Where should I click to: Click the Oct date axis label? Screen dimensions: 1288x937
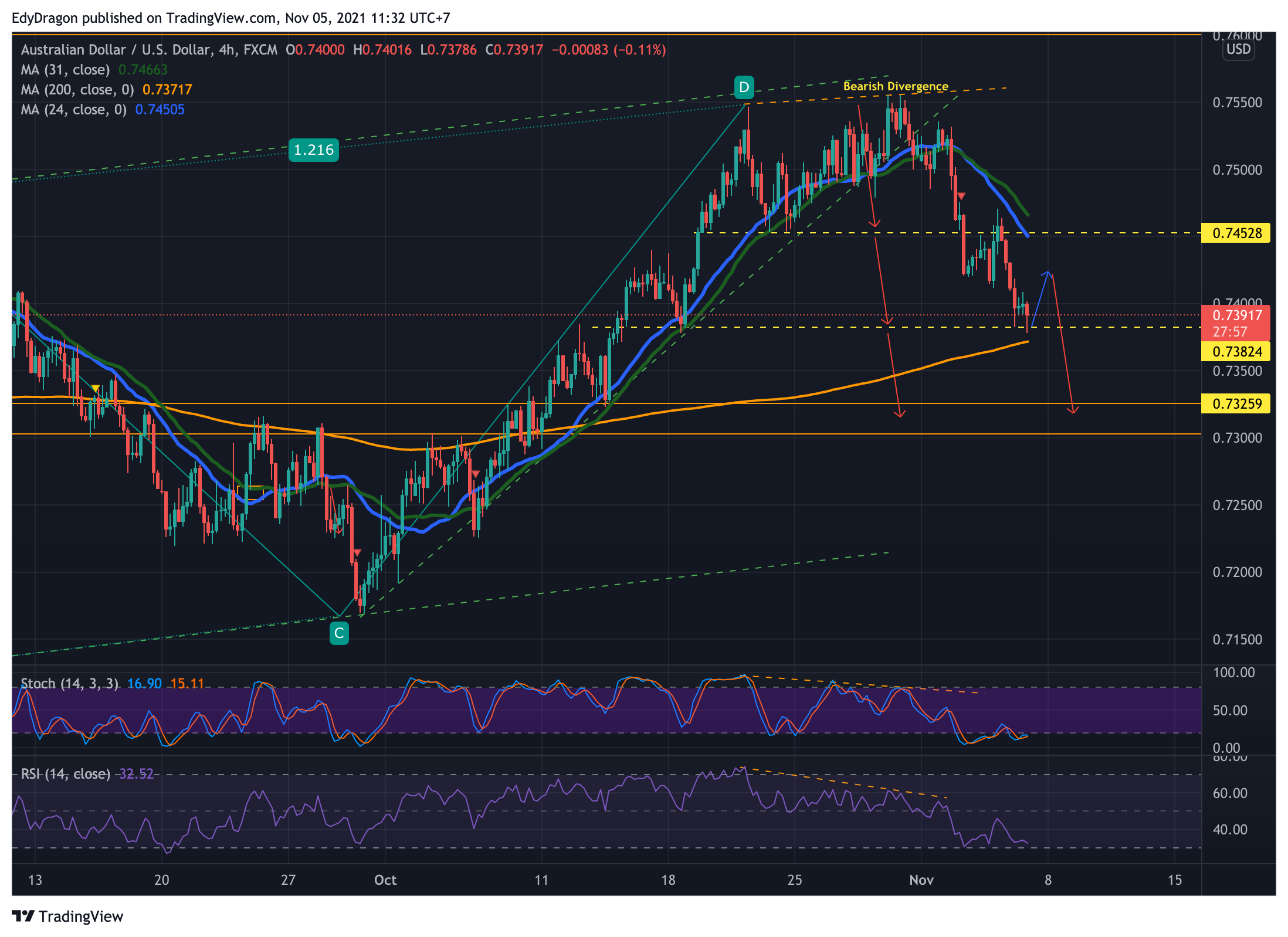click(x=385, y=880)
